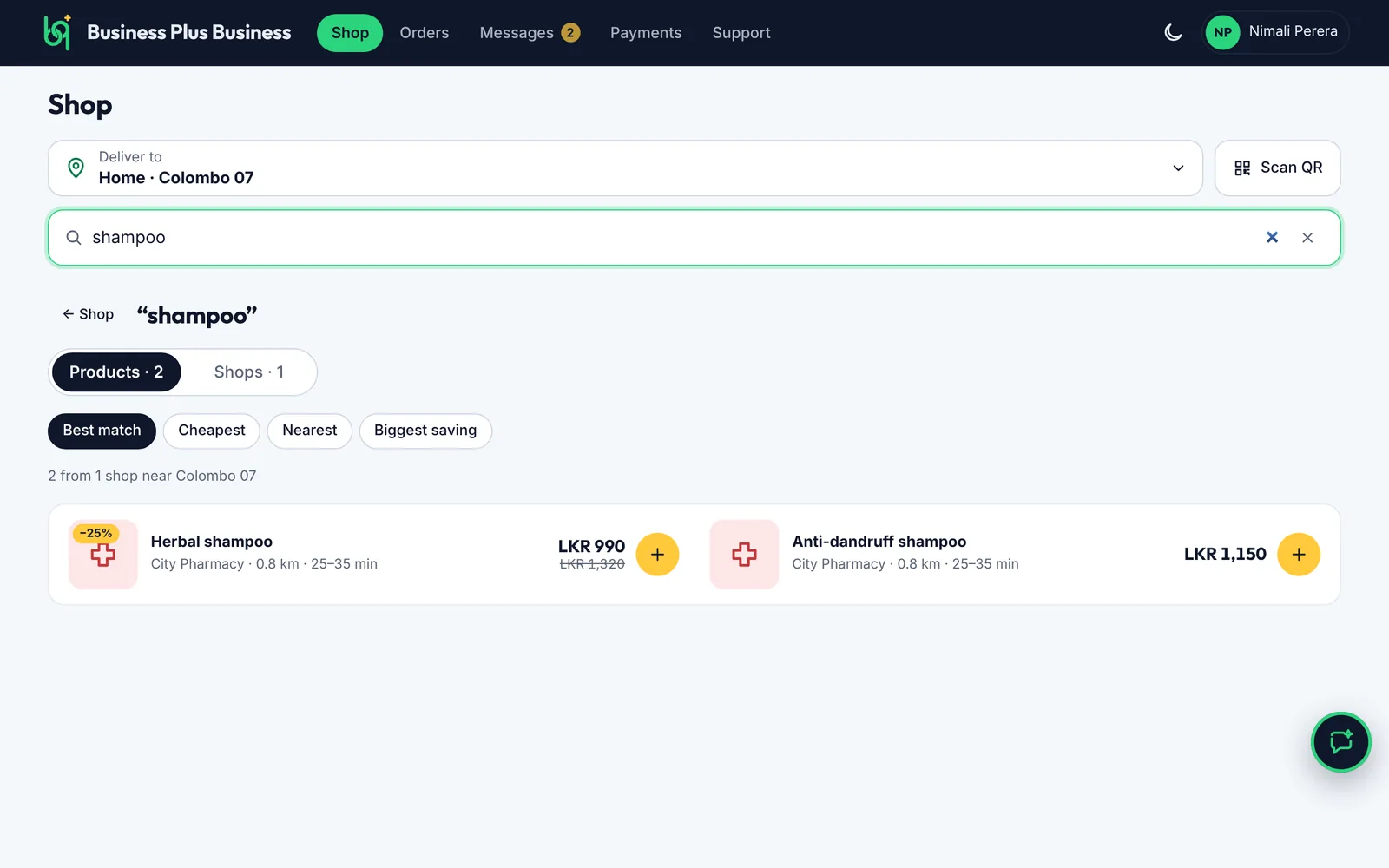This screenshot has height=868, width=1389.
Task: Click the LKR 990 price
Action: tap(591, 546)
